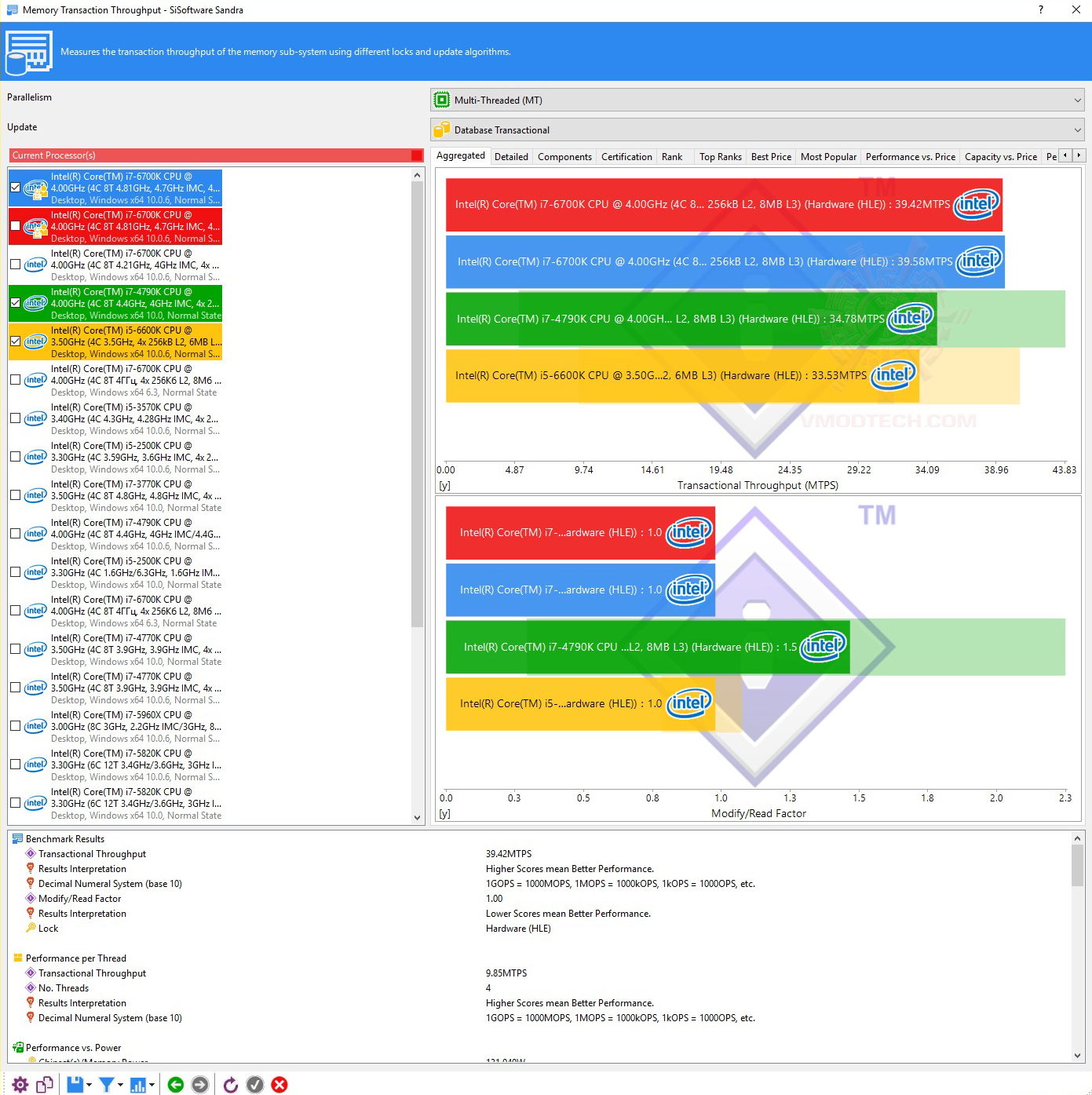
Task: Click the Intel logo on the green i7-4790K row
Action: 36,303
